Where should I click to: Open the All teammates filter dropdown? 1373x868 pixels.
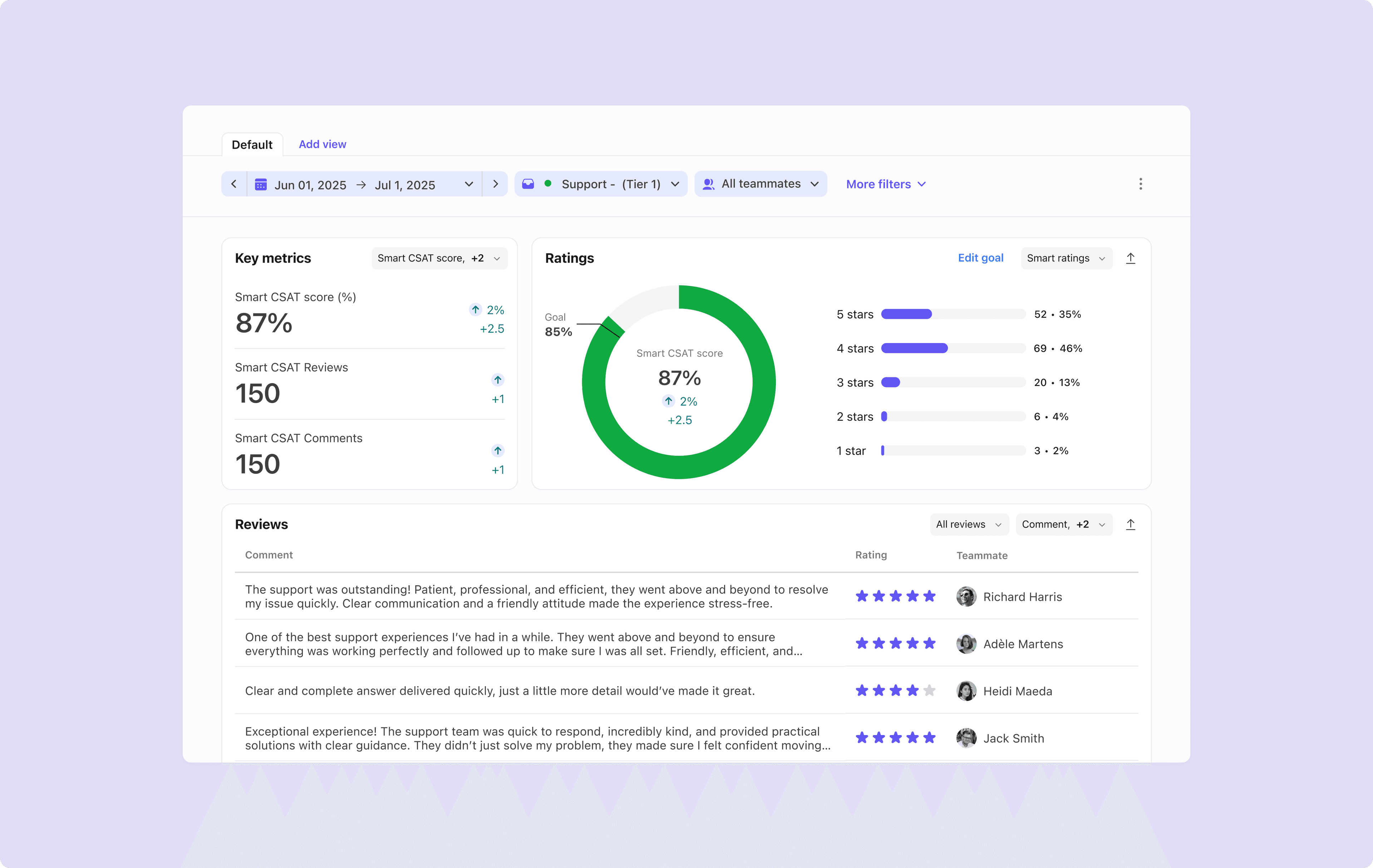[x=761, y=184]
